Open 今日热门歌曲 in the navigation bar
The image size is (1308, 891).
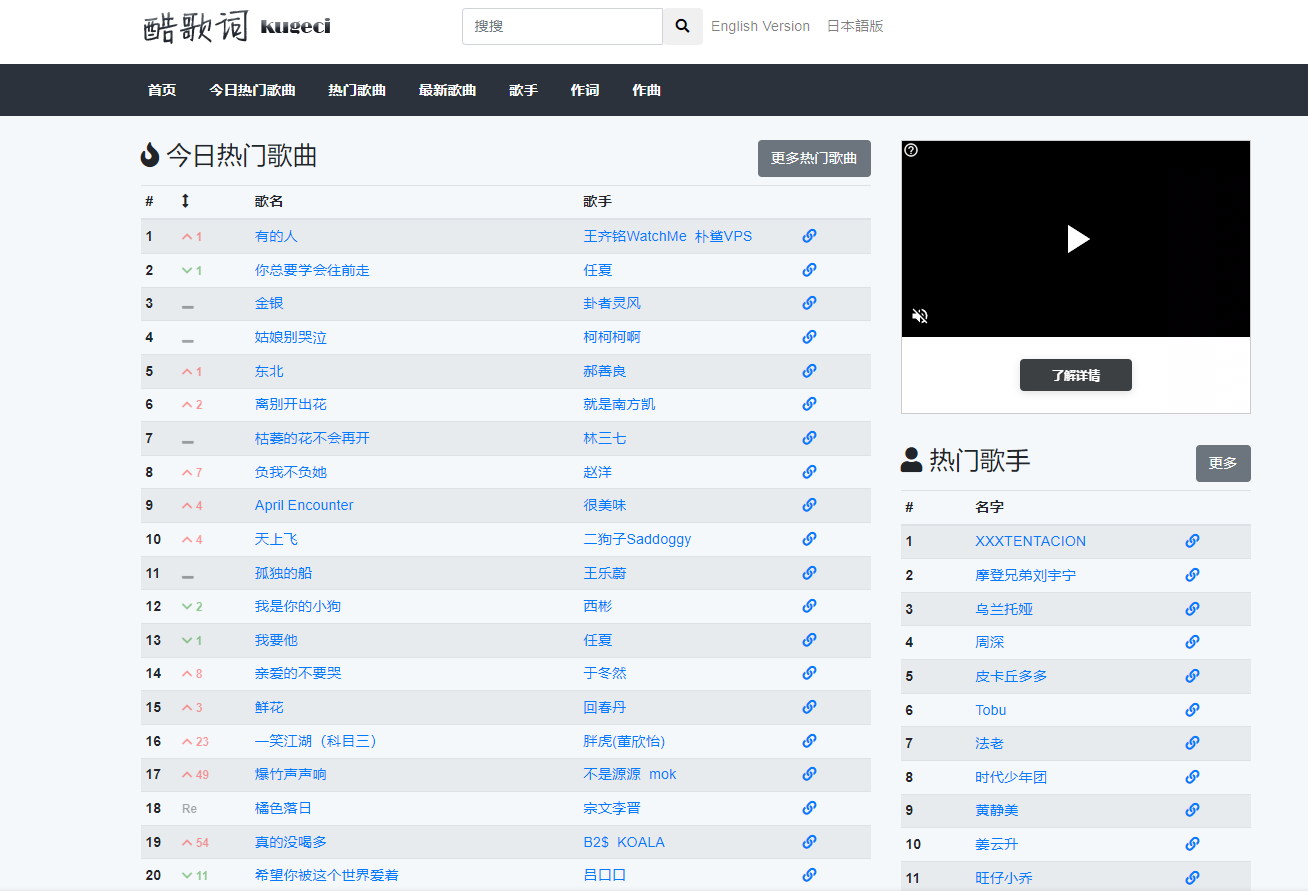(252, 90)
